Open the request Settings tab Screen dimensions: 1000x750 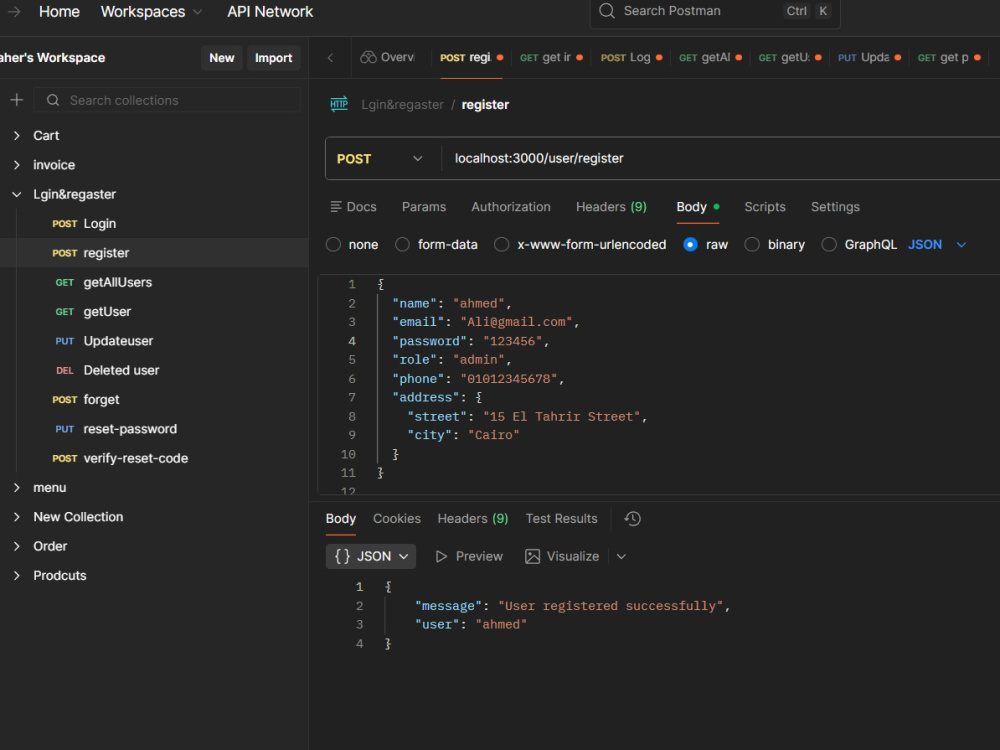point(835,207)
